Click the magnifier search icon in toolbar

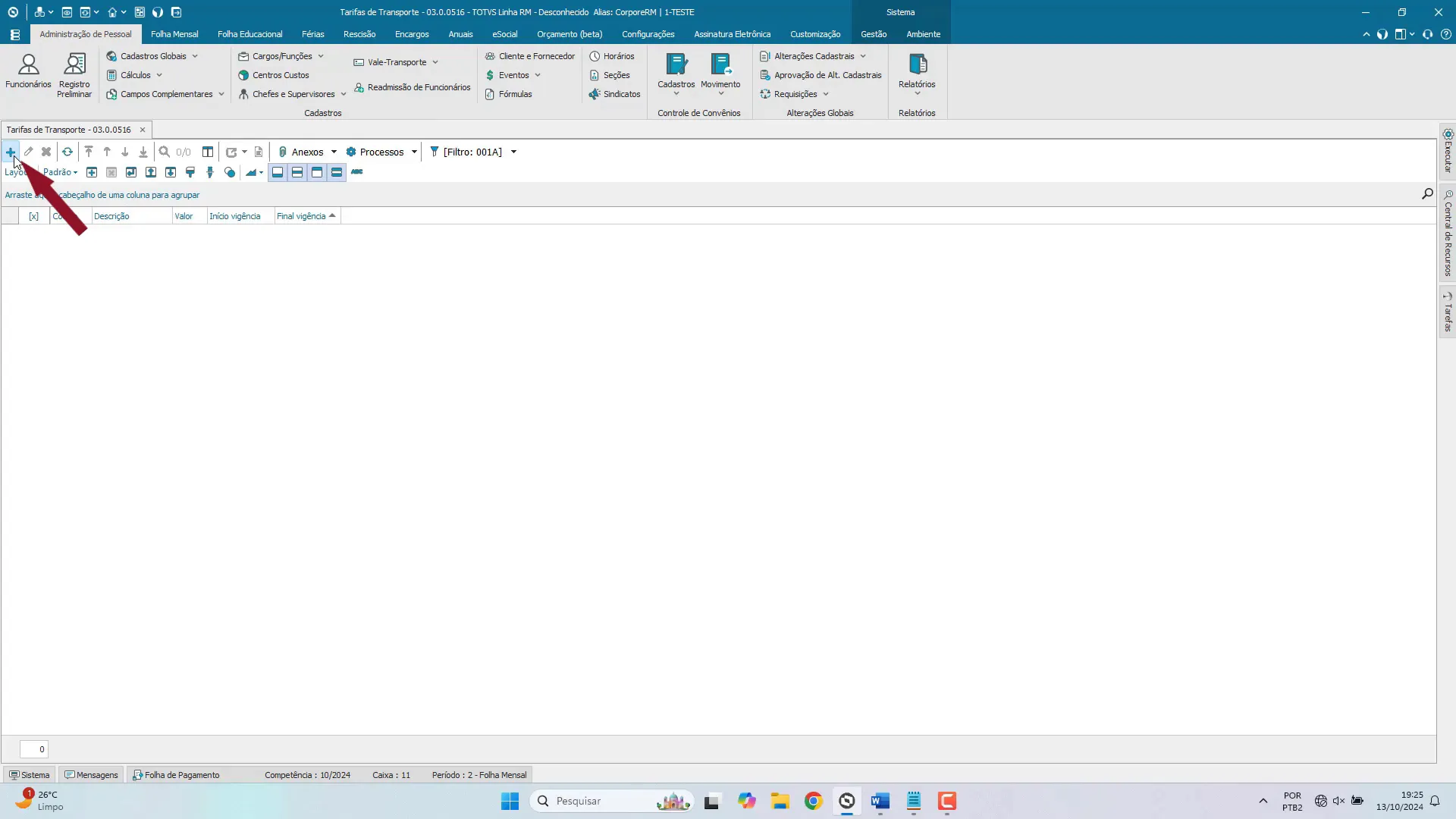pos(165,152)
